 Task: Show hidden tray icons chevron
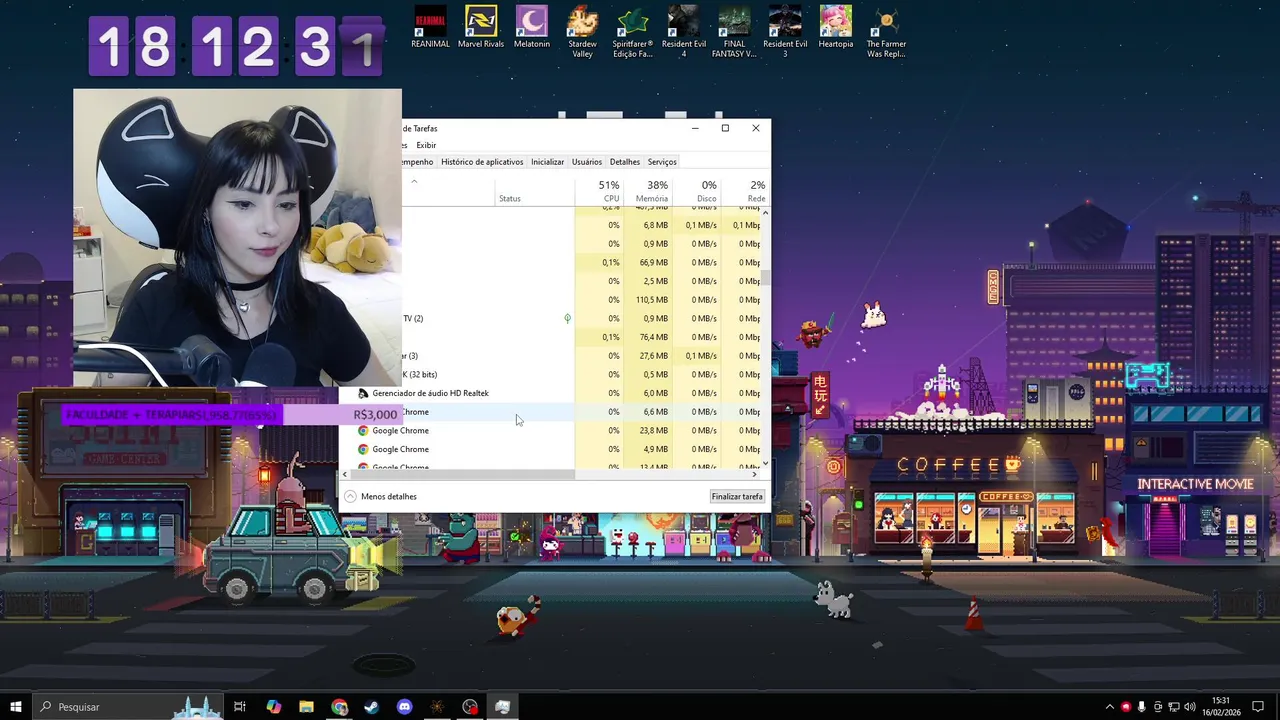(x=1109, y=707)
